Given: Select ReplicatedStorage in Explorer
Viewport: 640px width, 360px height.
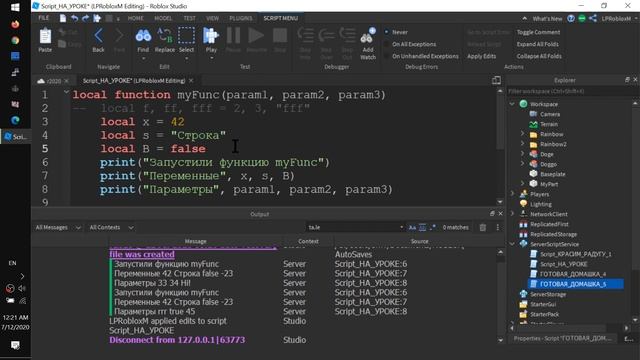Looking at the screenshot, I should [x=553, y=234].
